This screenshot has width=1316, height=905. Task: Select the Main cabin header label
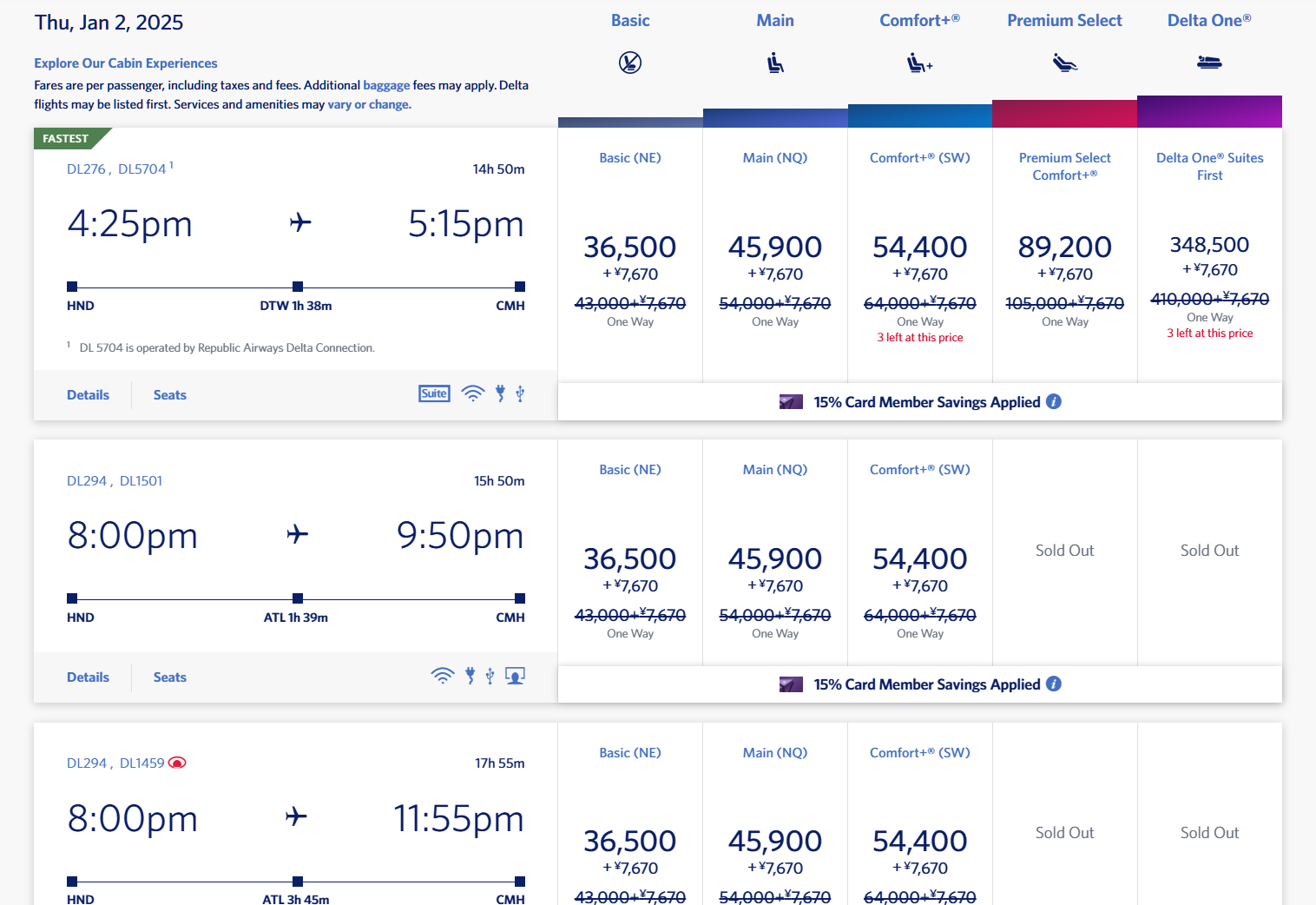coord(775,21)
